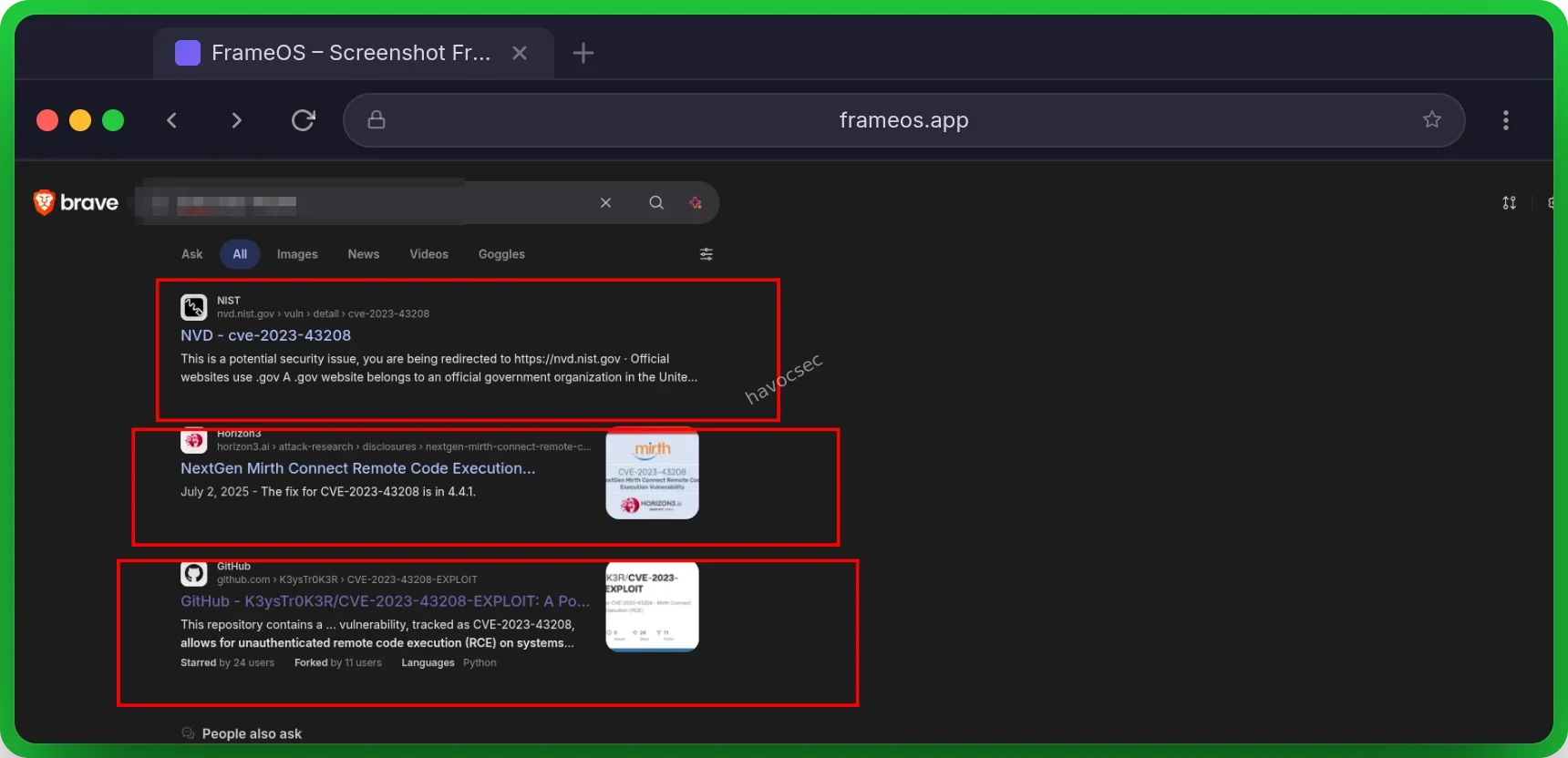The width and height of the screenshot is (1568, 758).
Task: Clear the search query with the X icon
Action: [x=605, y=202]
